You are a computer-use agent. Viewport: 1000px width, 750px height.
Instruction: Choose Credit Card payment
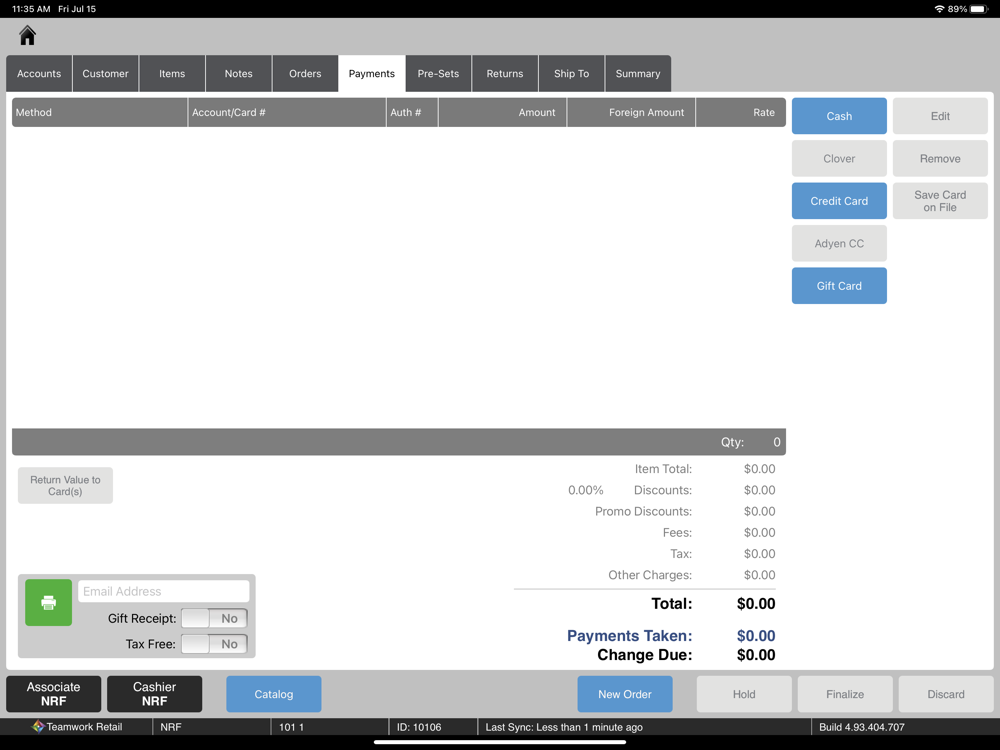[839, 201]
